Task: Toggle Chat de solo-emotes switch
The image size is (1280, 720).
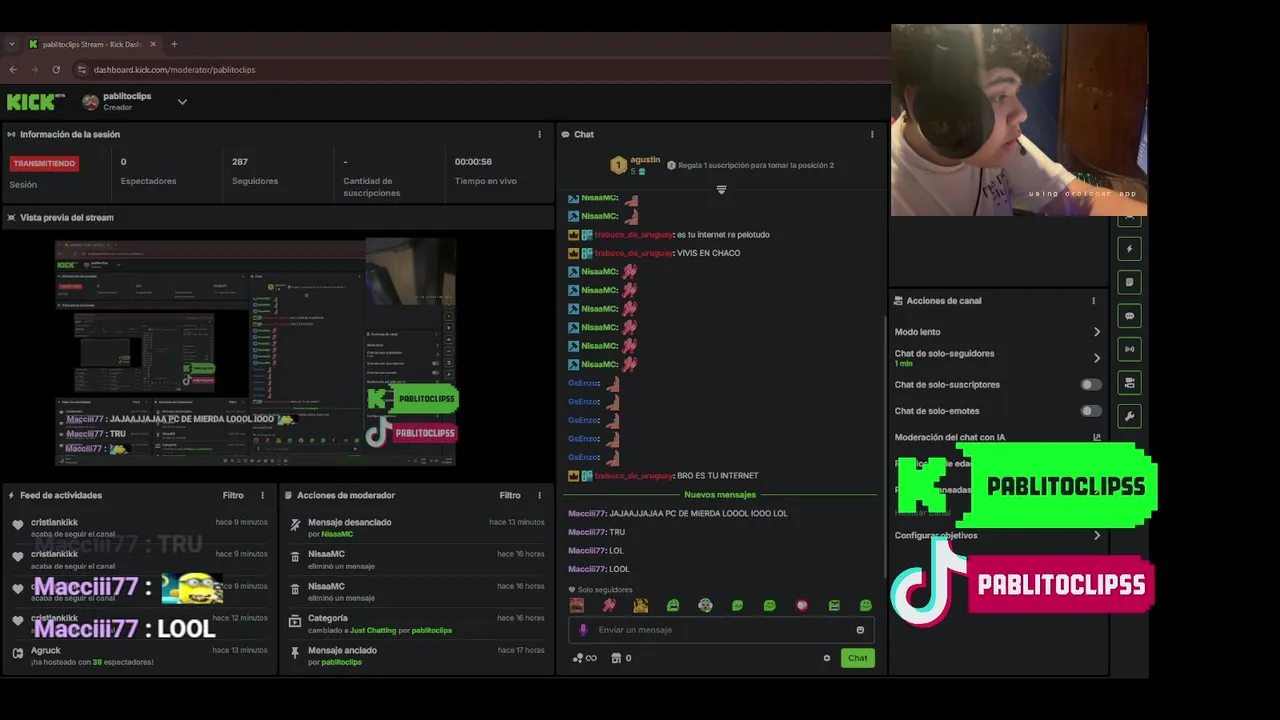Action: pyautogui.click(x=1091, y=411)
